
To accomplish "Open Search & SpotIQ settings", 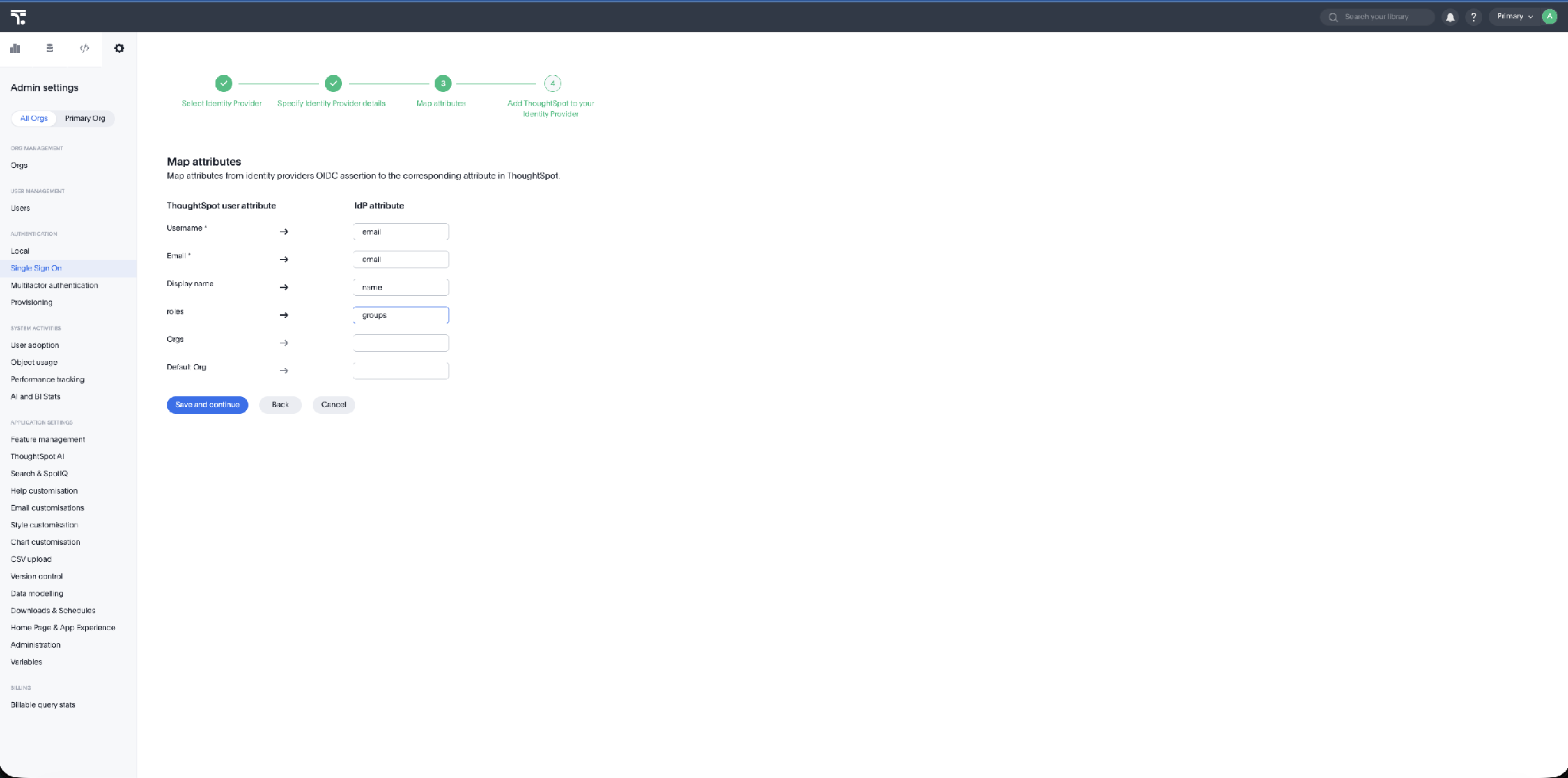I will pos(39,474).
